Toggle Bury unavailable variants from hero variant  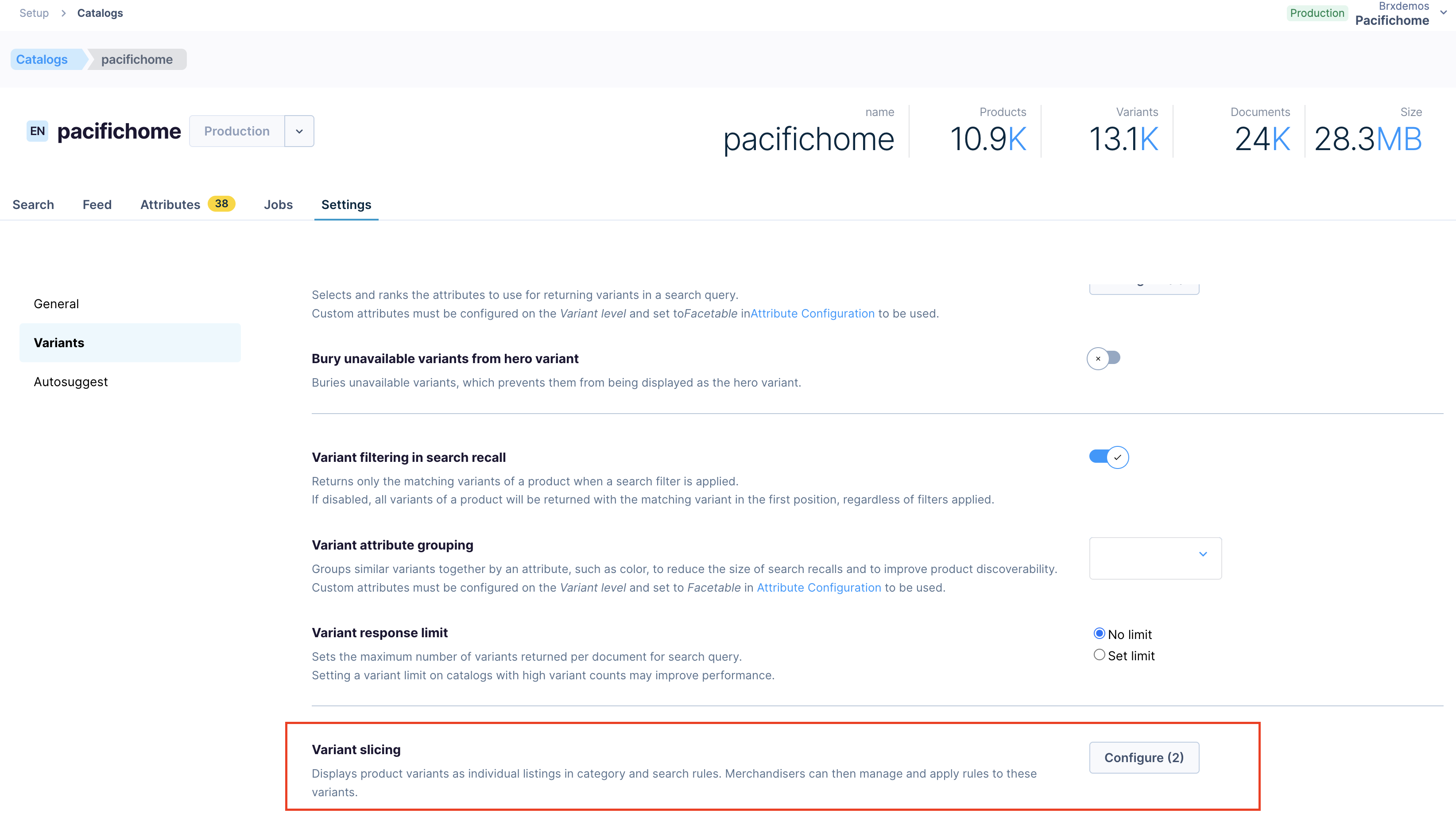(x=1104, y=358)
